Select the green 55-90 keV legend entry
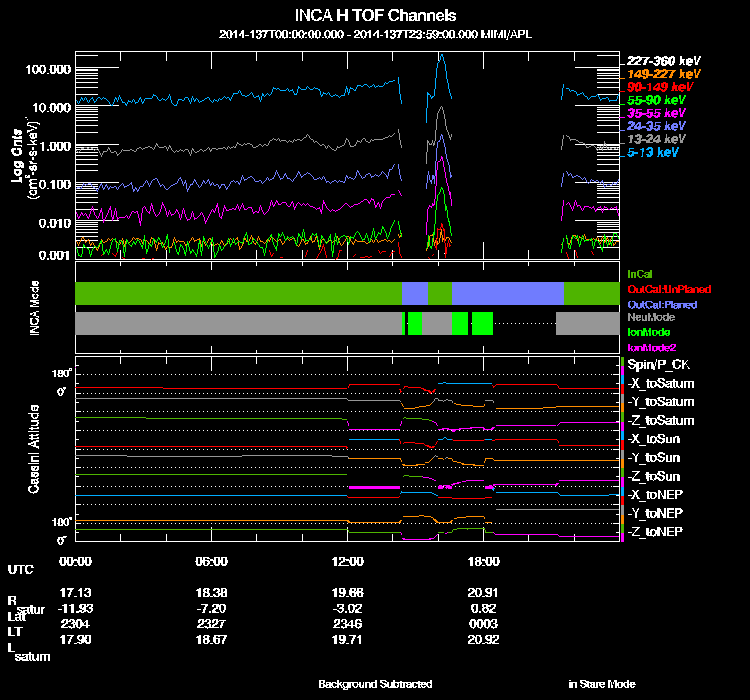 tap(656, 100)
